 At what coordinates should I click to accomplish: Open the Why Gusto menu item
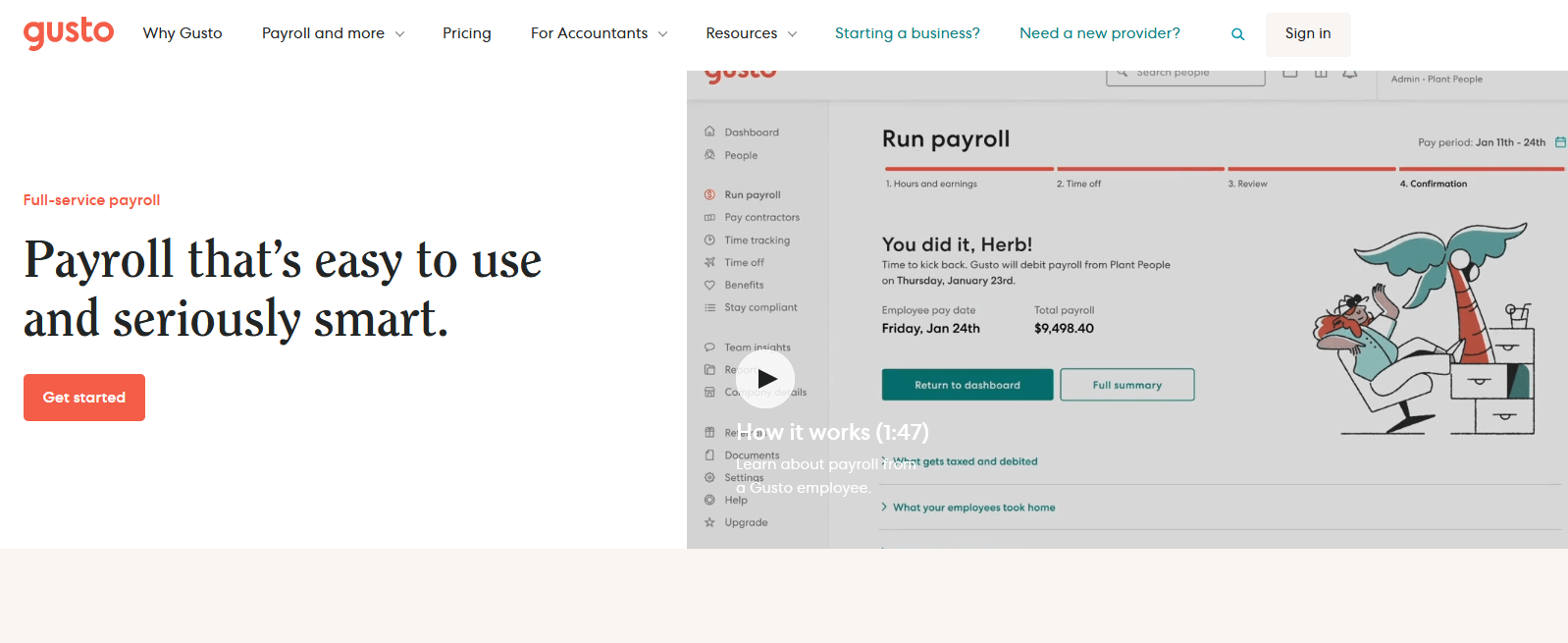[x=183, y=33]
